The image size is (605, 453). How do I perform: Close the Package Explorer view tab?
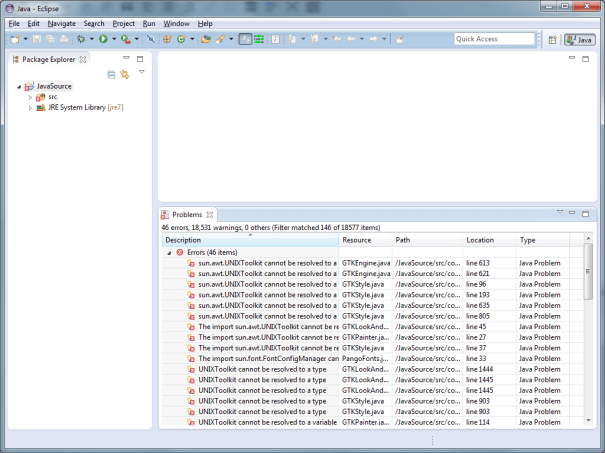[x=83, y=59]
